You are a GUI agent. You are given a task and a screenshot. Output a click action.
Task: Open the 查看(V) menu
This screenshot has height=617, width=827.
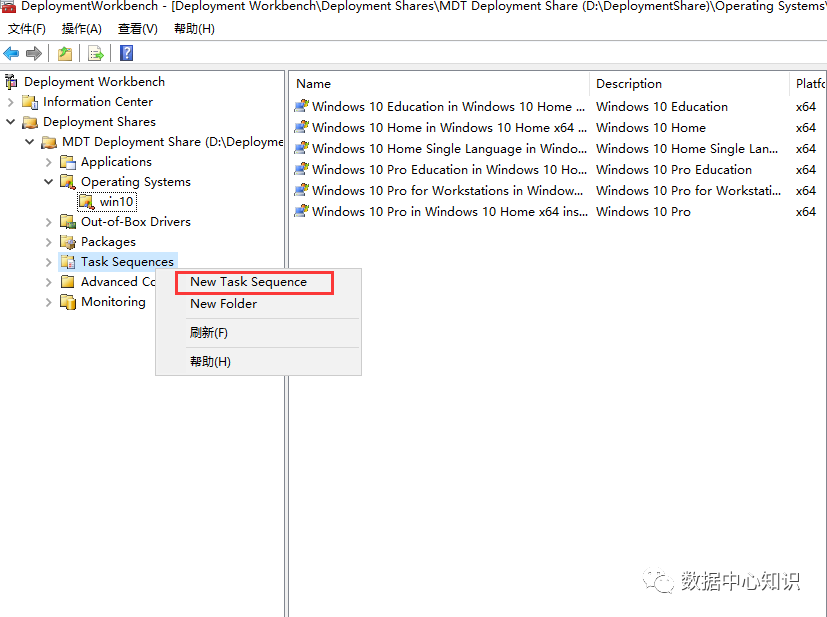click(x=138, y=29)
